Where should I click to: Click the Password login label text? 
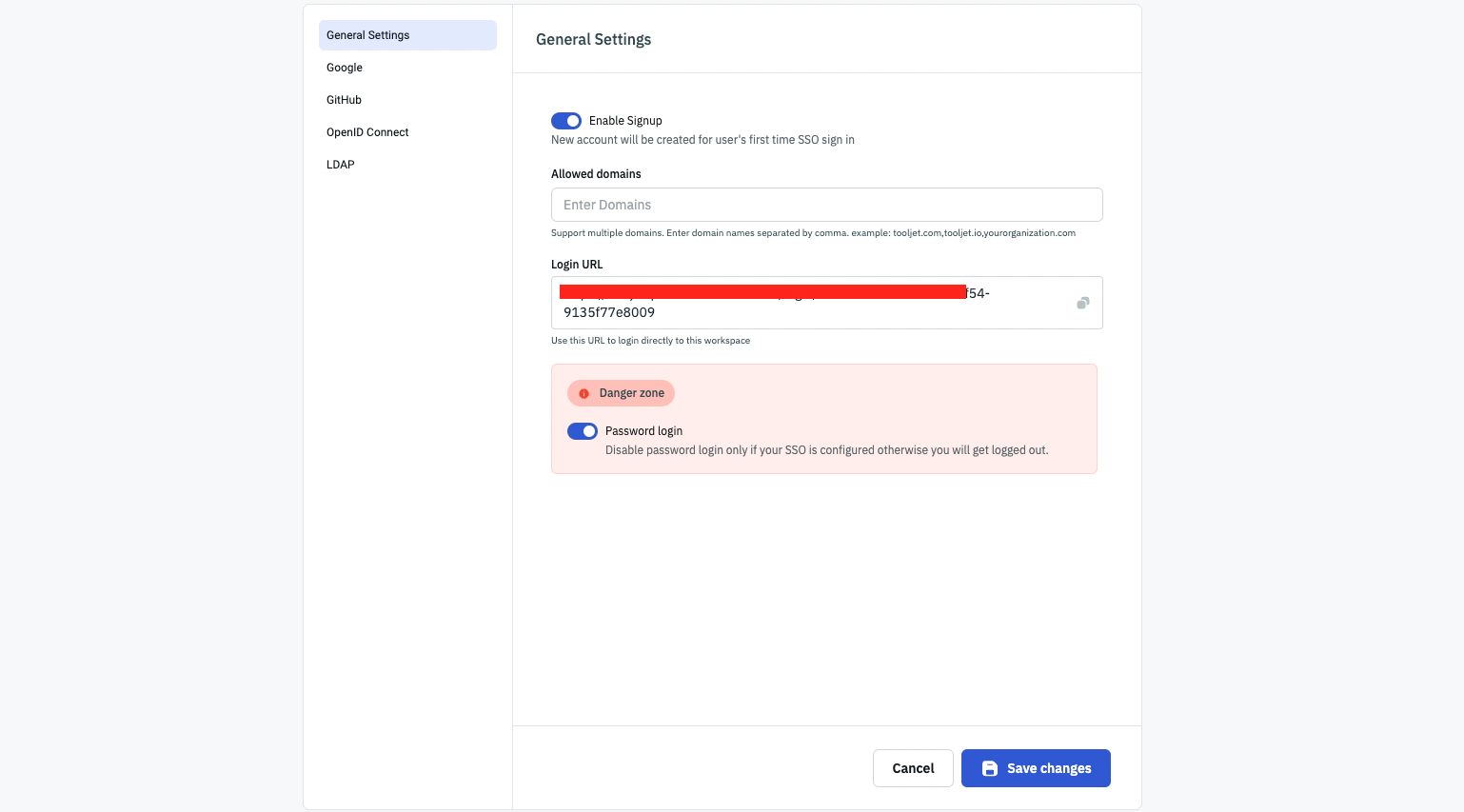click(x=643, y=431)
